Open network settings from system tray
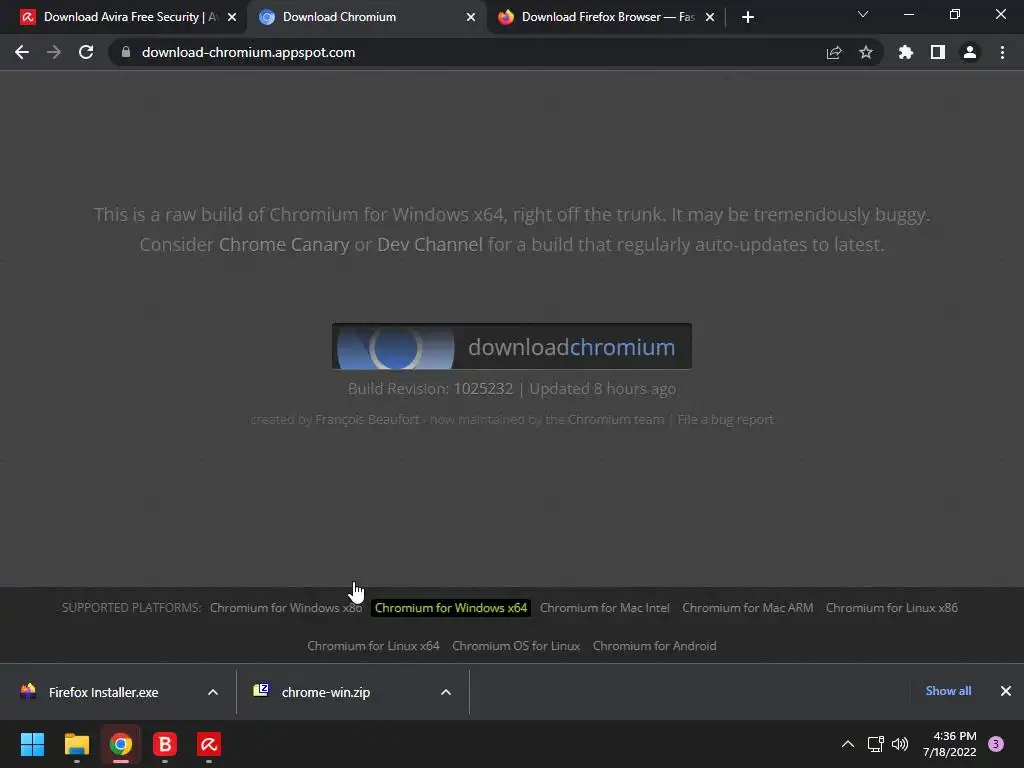 coord(876,744)
